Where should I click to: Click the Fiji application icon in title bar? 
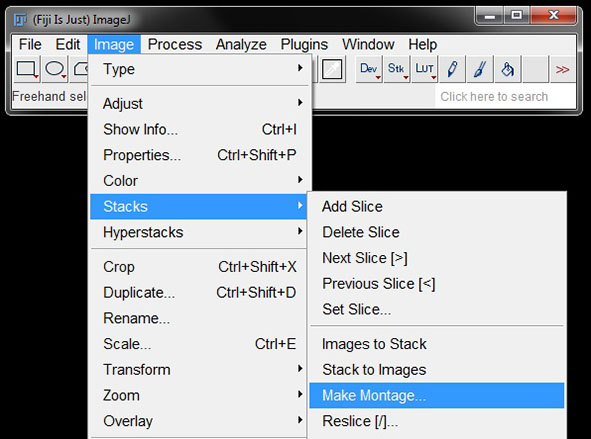[x=20, y=19]
